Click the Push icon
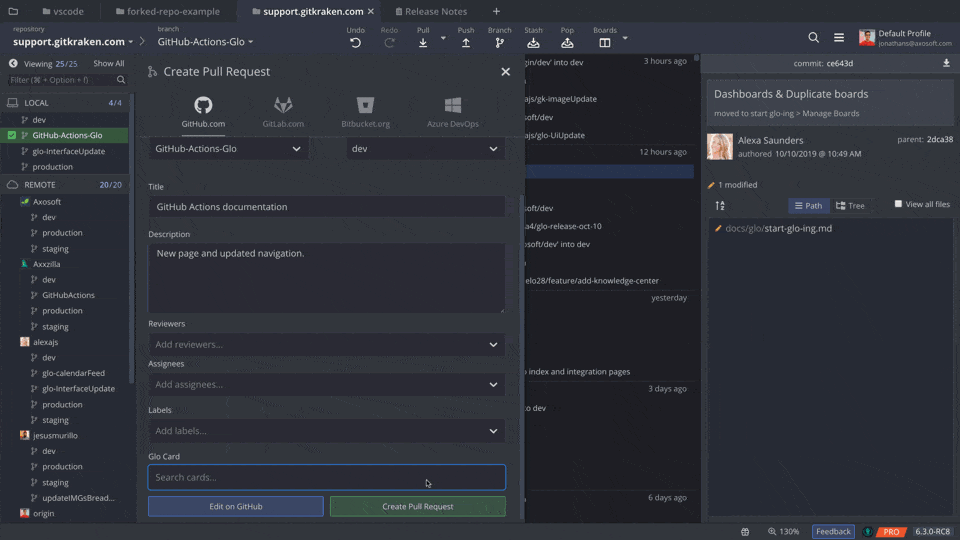This screenshot has height=540, width=960. [x=466, y=43]
